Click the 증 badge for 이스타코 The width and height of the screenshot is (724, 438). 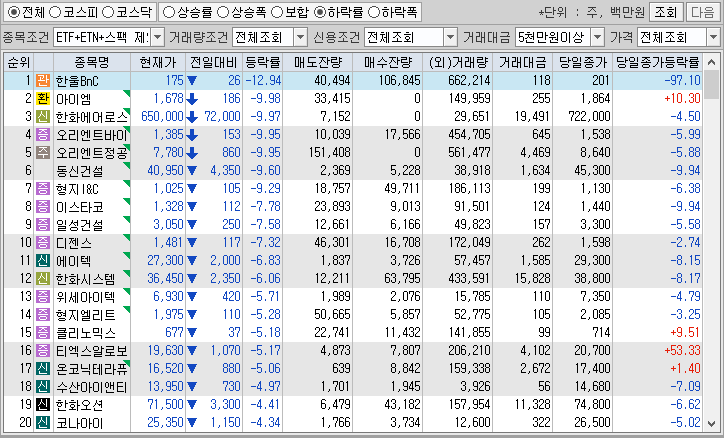[43, 207]
